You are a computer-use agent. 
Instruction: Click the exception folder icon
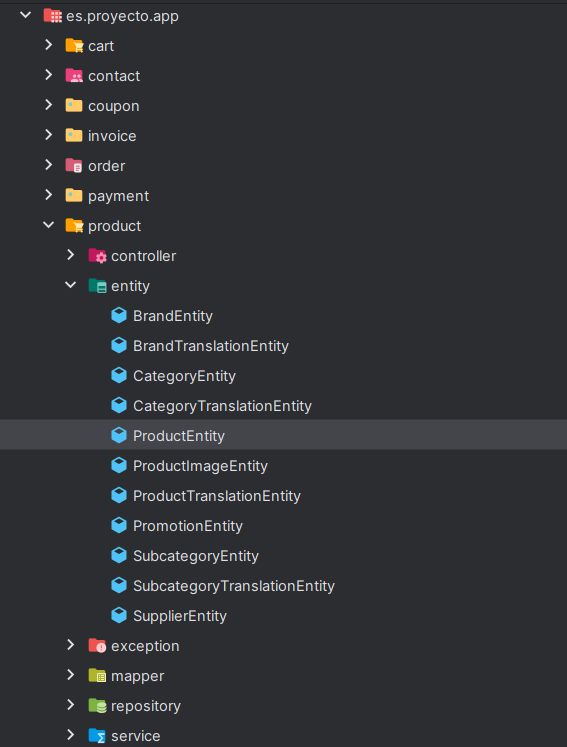[x=98, y=646]
